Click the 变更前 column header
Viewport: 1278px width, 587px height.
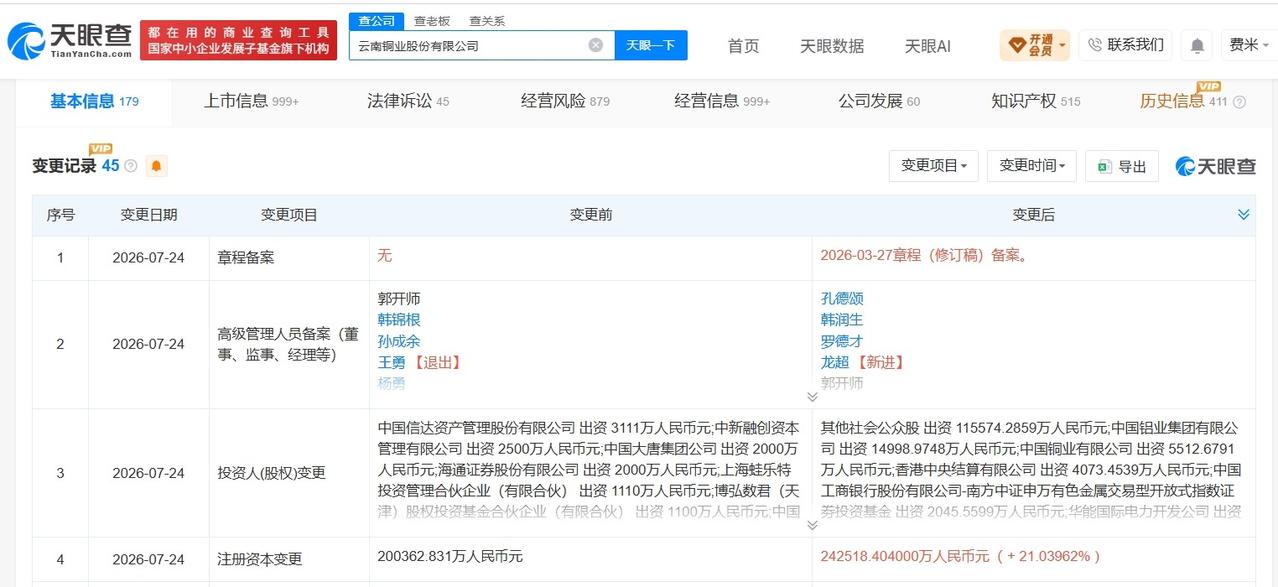point(591,215)
